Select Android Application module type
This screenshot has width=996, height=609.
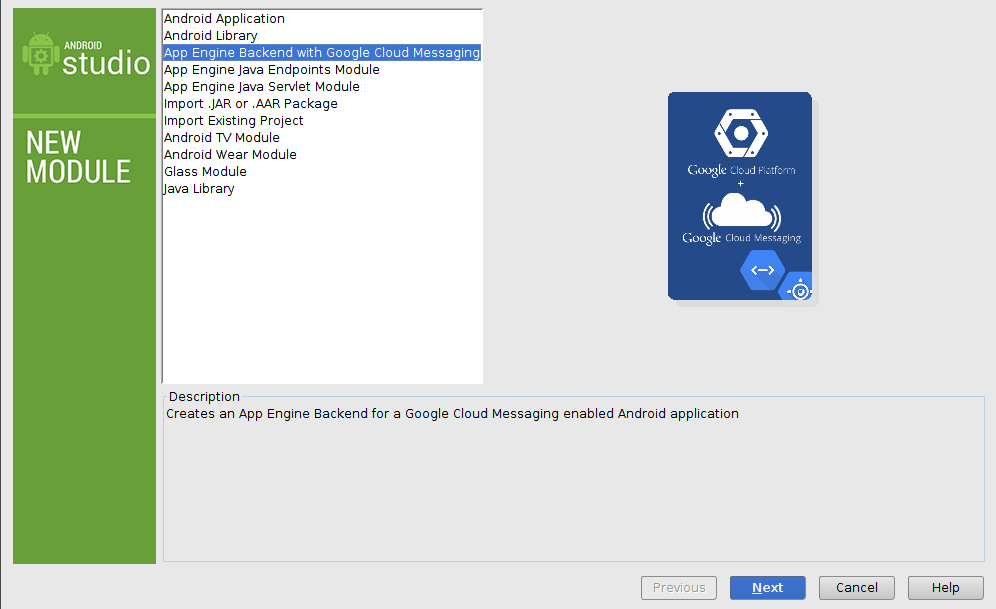322,18
